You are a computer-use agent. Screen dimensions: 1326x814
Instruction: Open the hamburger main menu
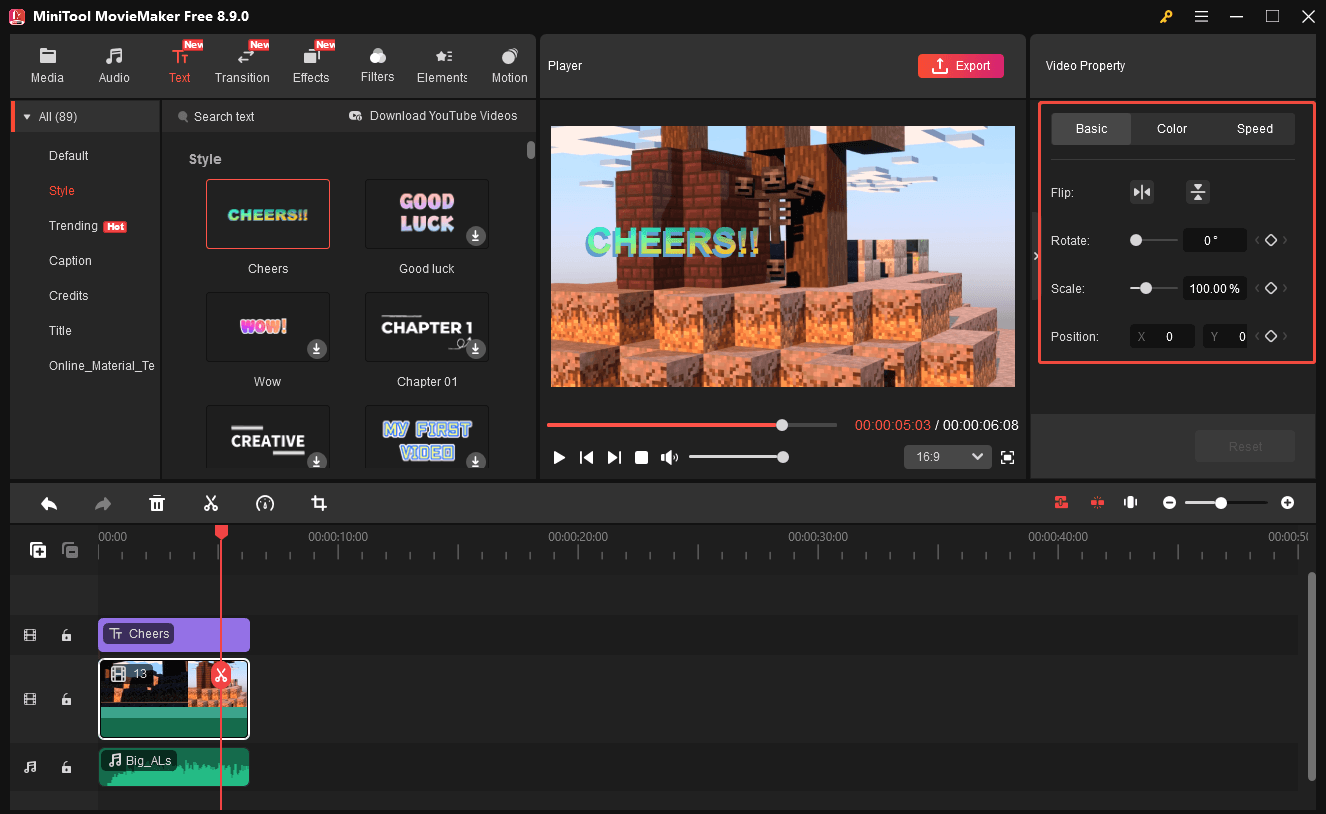click(1201, 17)
